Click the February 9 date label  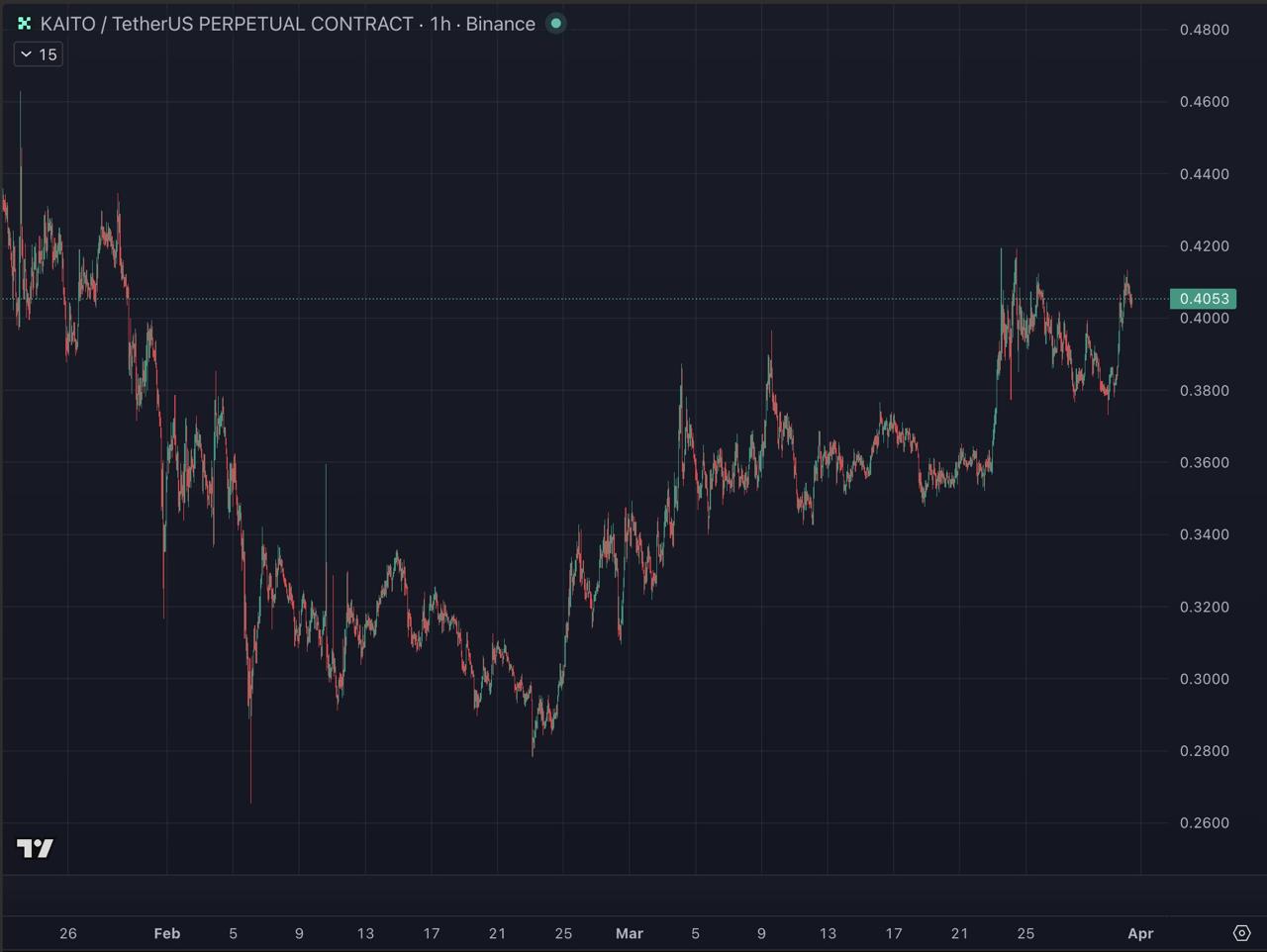(x=299, y=933)
